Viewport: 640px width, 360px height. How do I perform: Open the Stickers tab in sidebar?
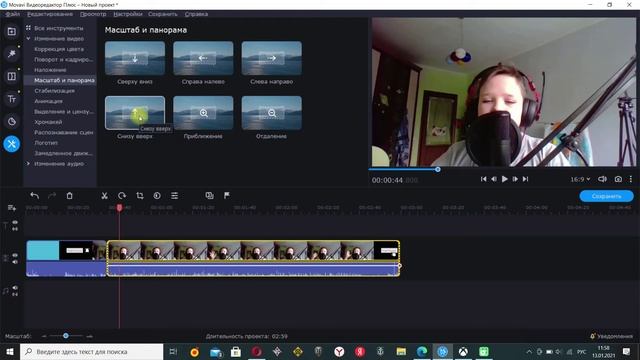11,121
